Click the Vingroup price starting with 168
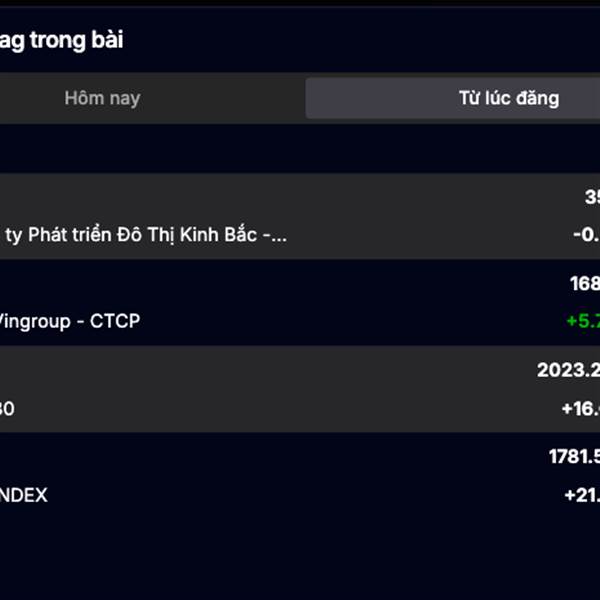 pyautogui.click(x=584, y=284)
